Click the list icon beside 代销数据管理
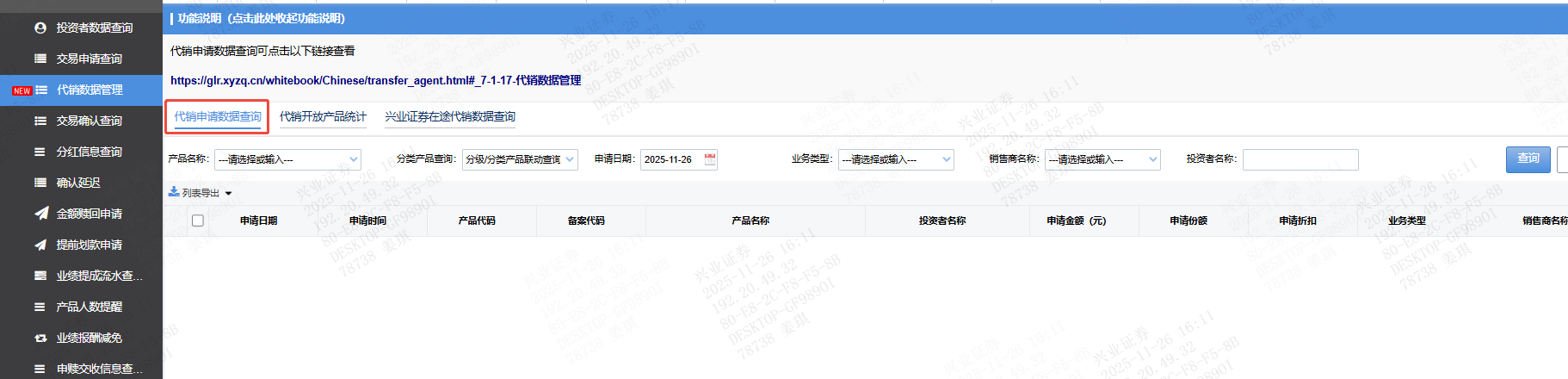 tap(41, 90)
